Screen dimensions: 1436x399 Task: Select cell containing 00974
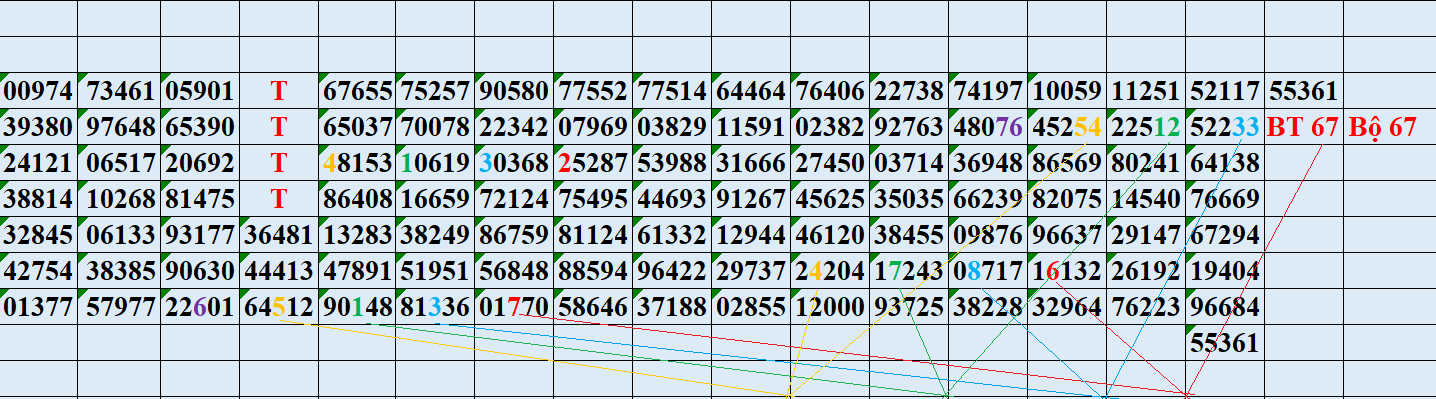39,92
